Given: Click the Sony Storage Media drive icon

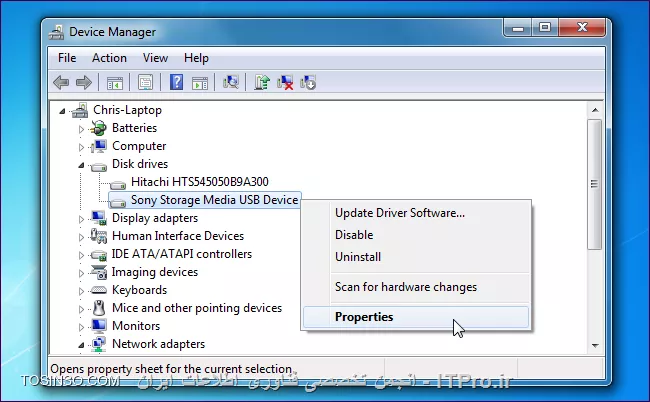Looking at the screenshot, I should (118, 203).
